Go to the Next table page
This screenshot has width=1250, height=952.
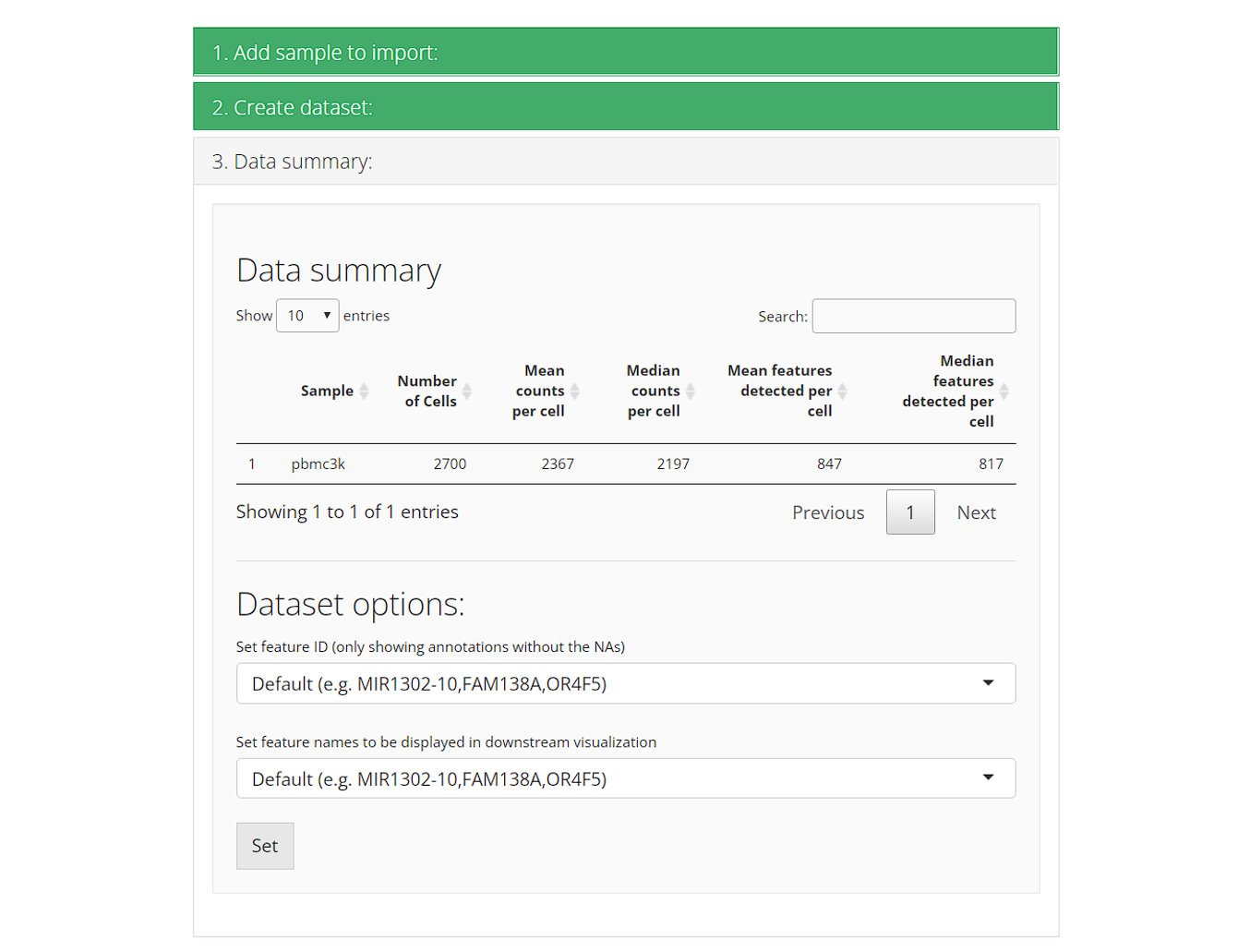(x=976, y=512)
